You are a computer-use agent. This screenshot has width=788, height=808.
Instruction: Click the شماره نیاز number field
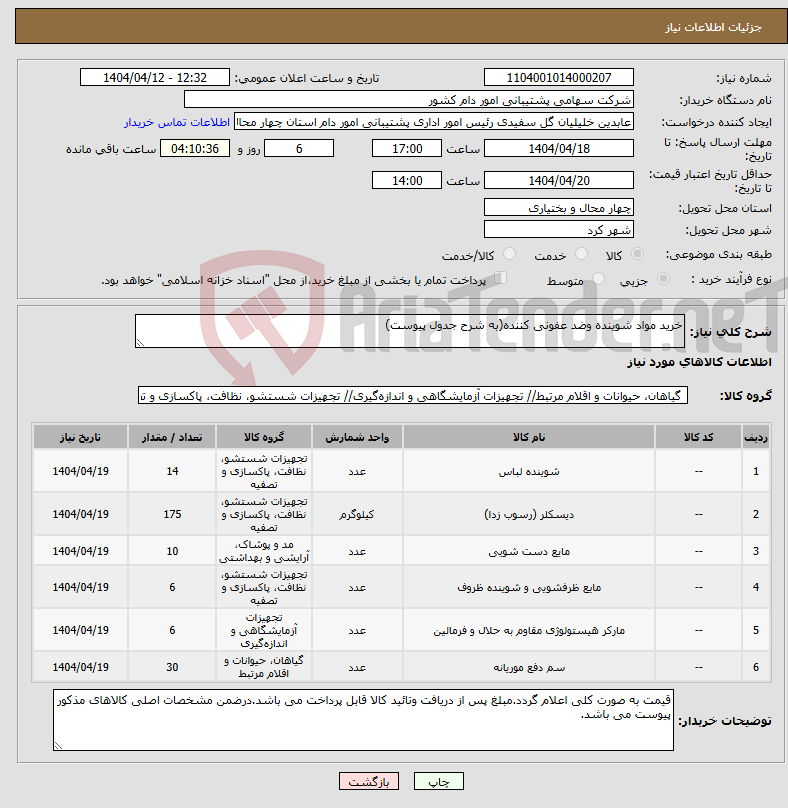pyautogui.click(x=559, y=78)
